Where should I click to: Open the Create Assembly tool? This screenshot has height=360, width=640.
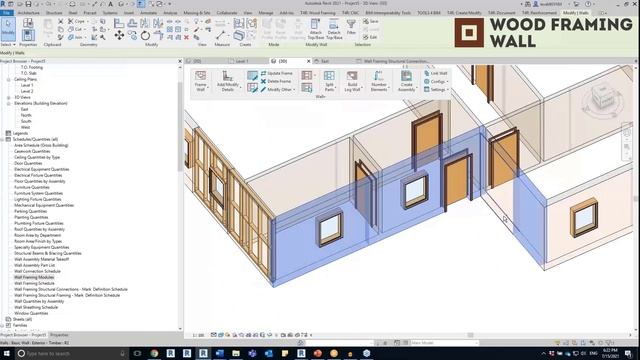coord(407,81)
